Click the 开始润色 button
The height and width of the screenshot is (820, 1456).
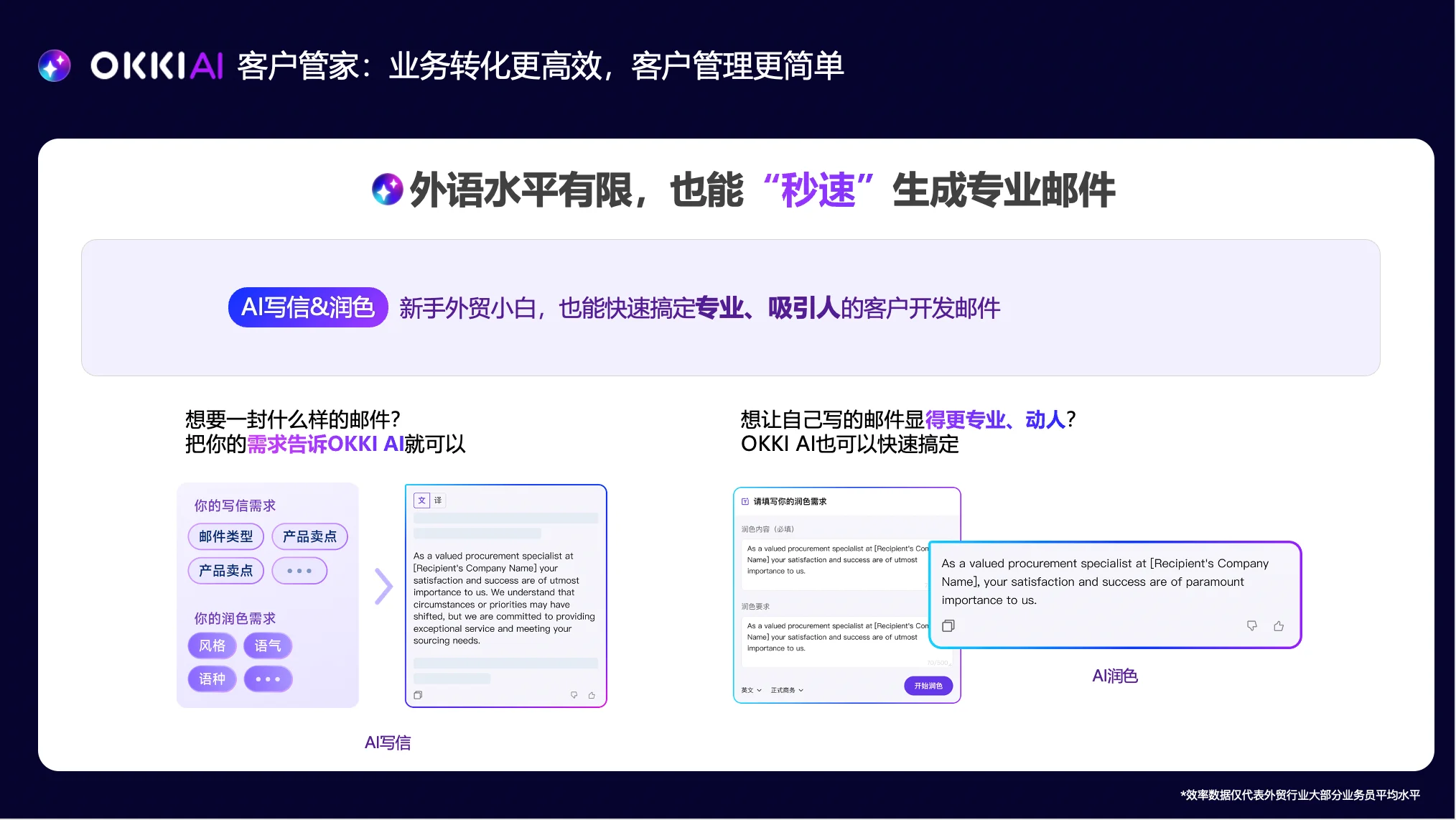928,686
